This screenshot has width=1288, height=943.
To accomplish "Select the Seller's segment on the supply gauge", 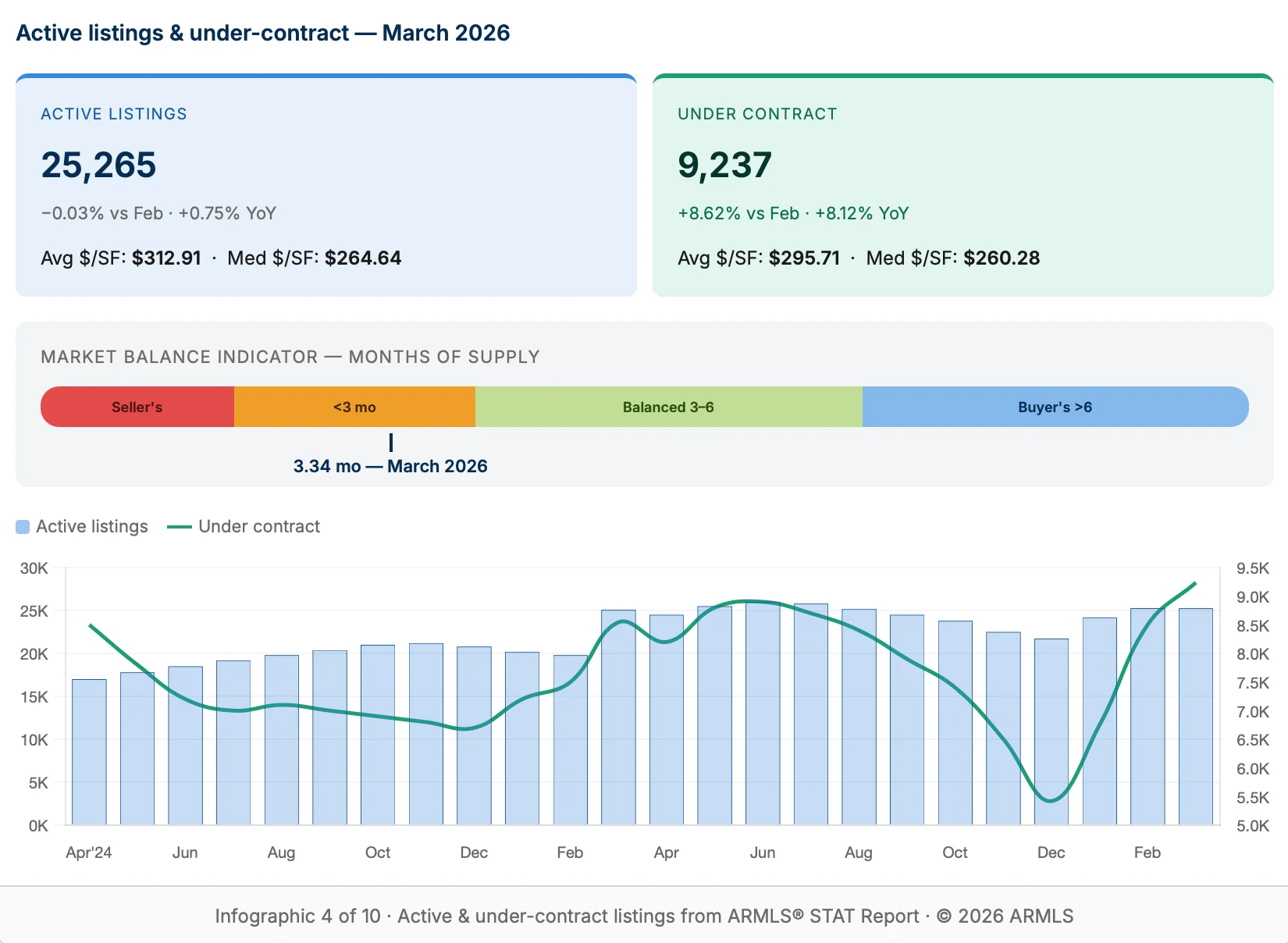I will [137, 407].
